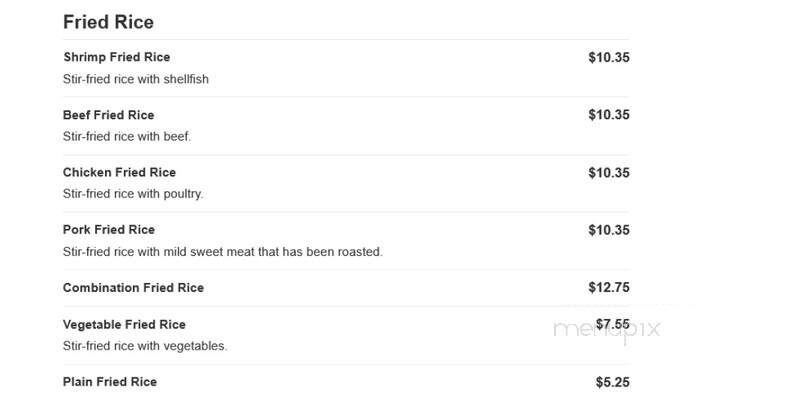The image size is (786, 412).
Task: Click the Chicken Fried Rice $10.35 price
Action: [609, 173]
